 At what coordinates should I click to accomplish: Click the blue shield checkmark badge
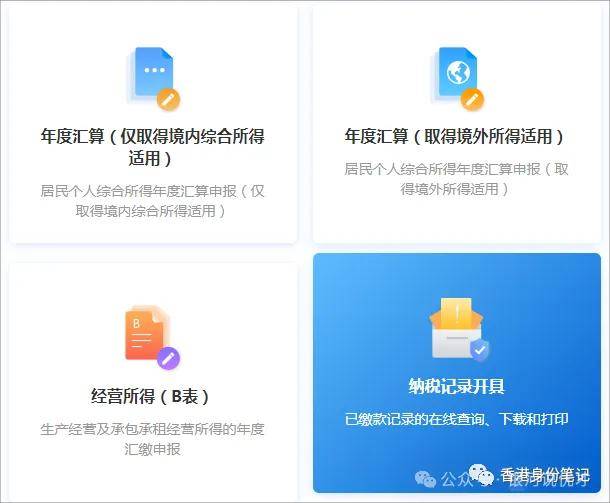pos(480,350)
